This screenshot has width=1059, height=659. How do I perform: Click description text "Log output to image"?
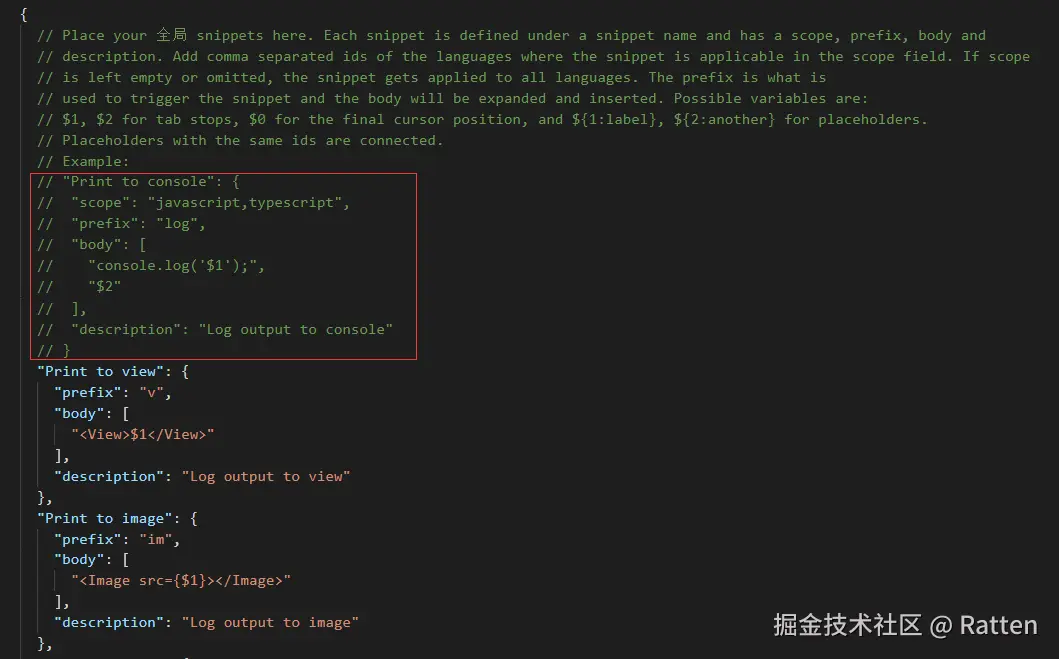(269, 622)
